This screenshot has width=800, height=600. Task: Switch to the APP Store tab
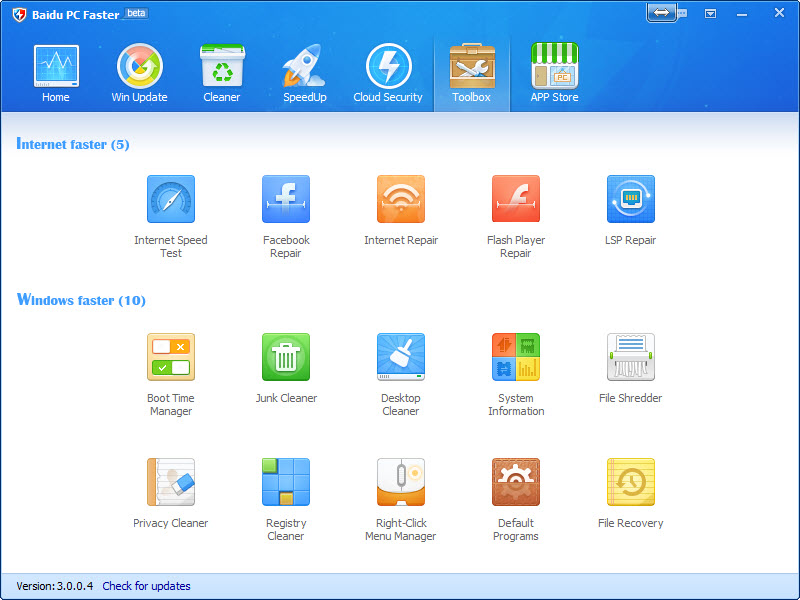coord(555,73)
